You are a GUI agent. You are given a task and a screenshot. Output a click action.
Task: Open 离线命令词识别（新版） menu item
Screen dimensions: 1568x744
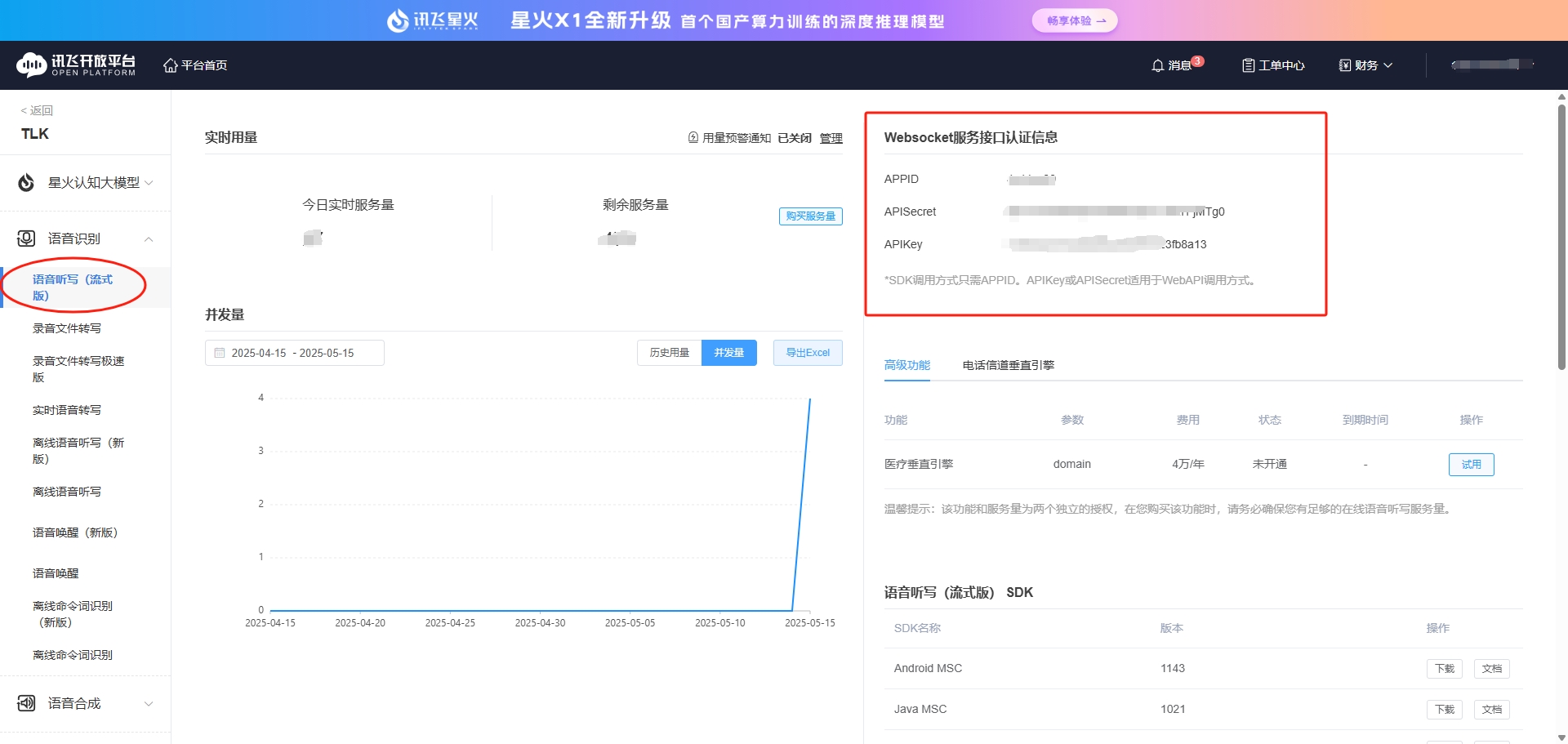[x=73, y=614]
